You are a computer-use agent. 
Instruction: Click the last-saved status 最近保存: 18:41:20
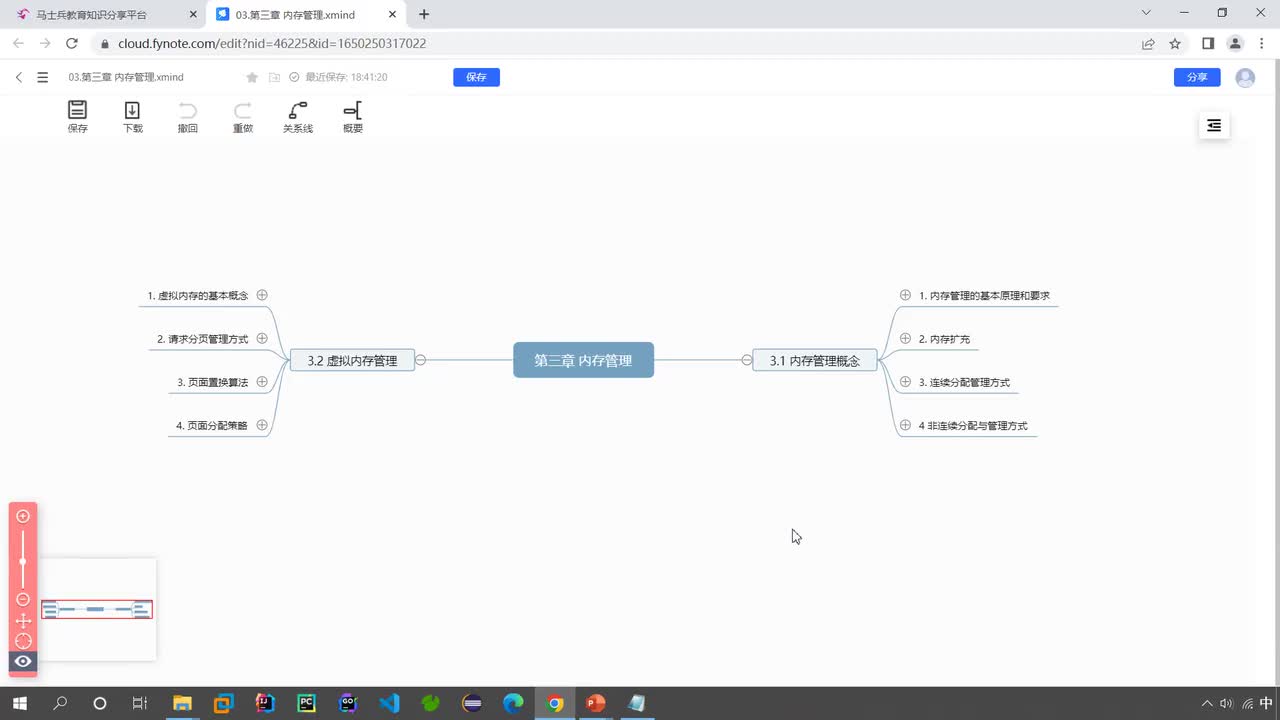[346, 77]
